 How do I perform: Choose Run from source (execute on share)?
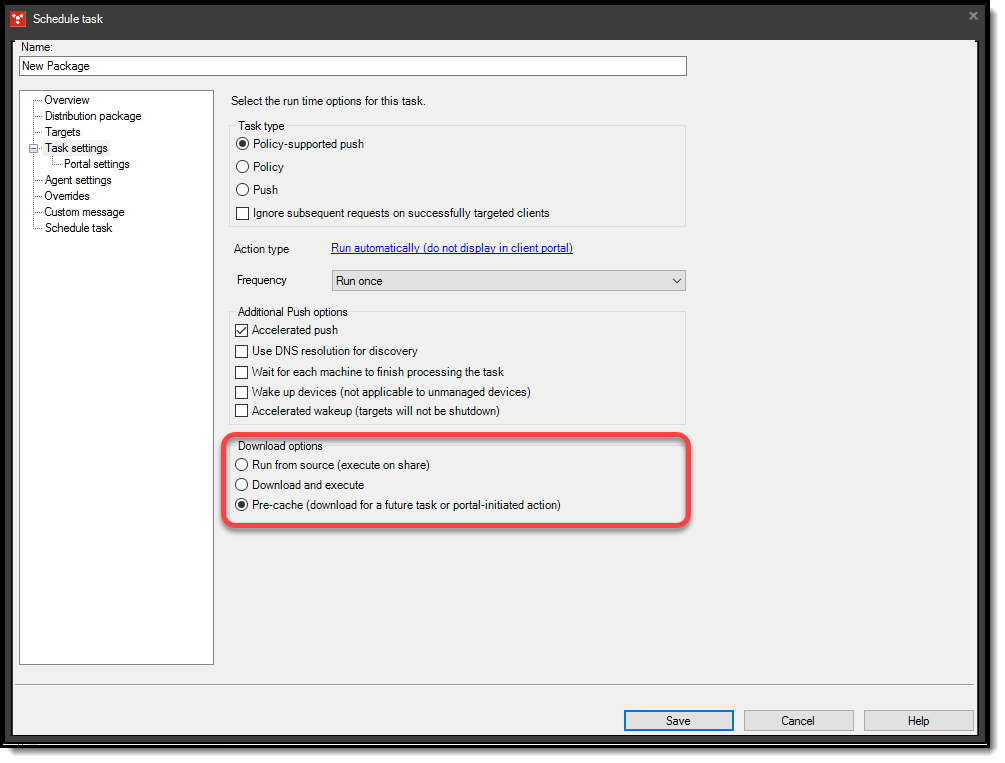click(x=241, y=464)
